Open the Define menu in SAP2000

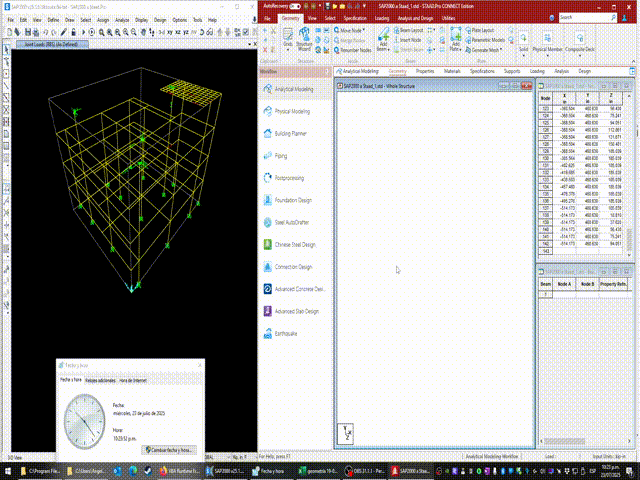pyautogui.click(x=53, y=20)
